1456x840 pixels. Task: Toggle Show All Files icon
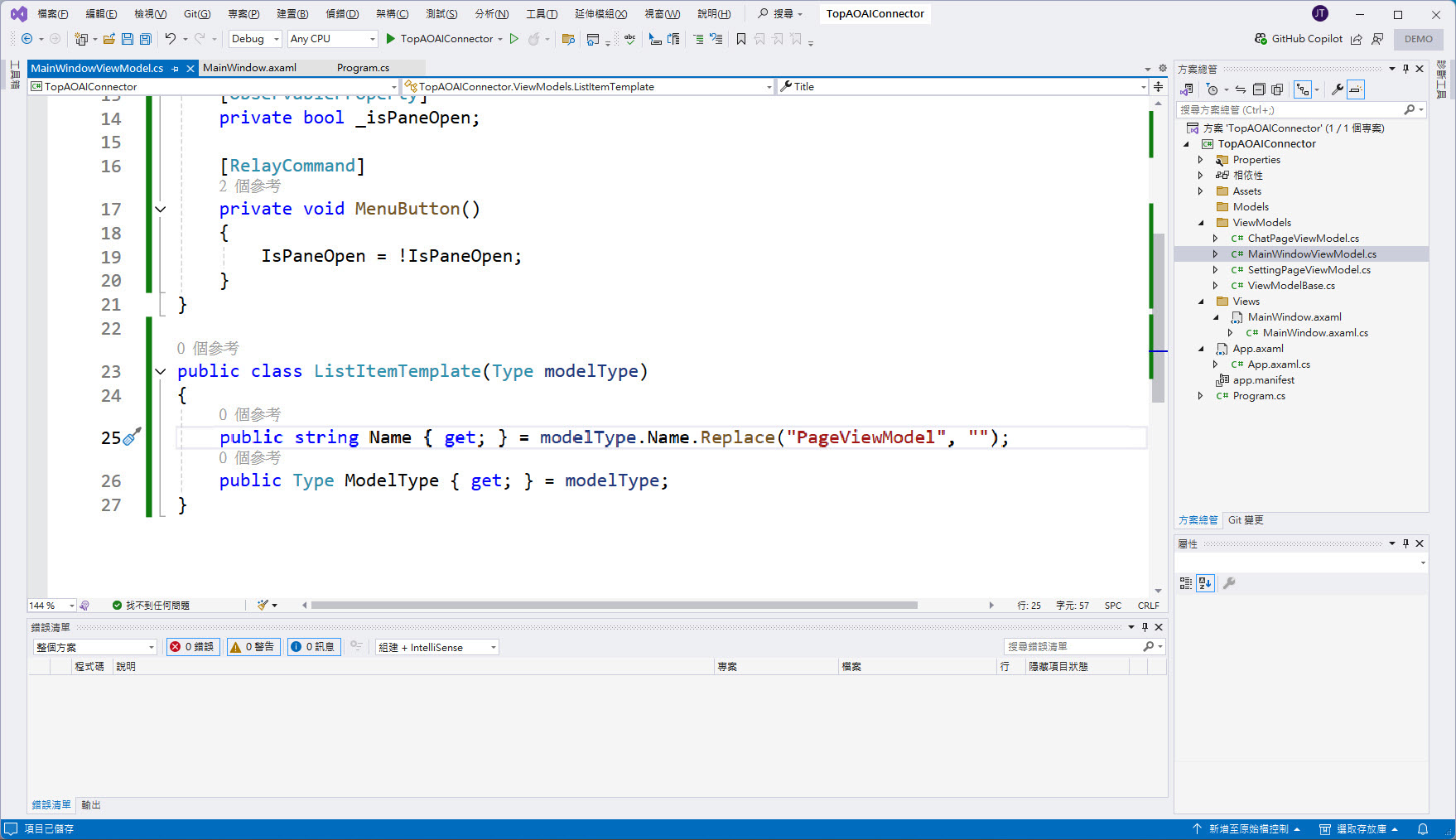point(1277,89)
